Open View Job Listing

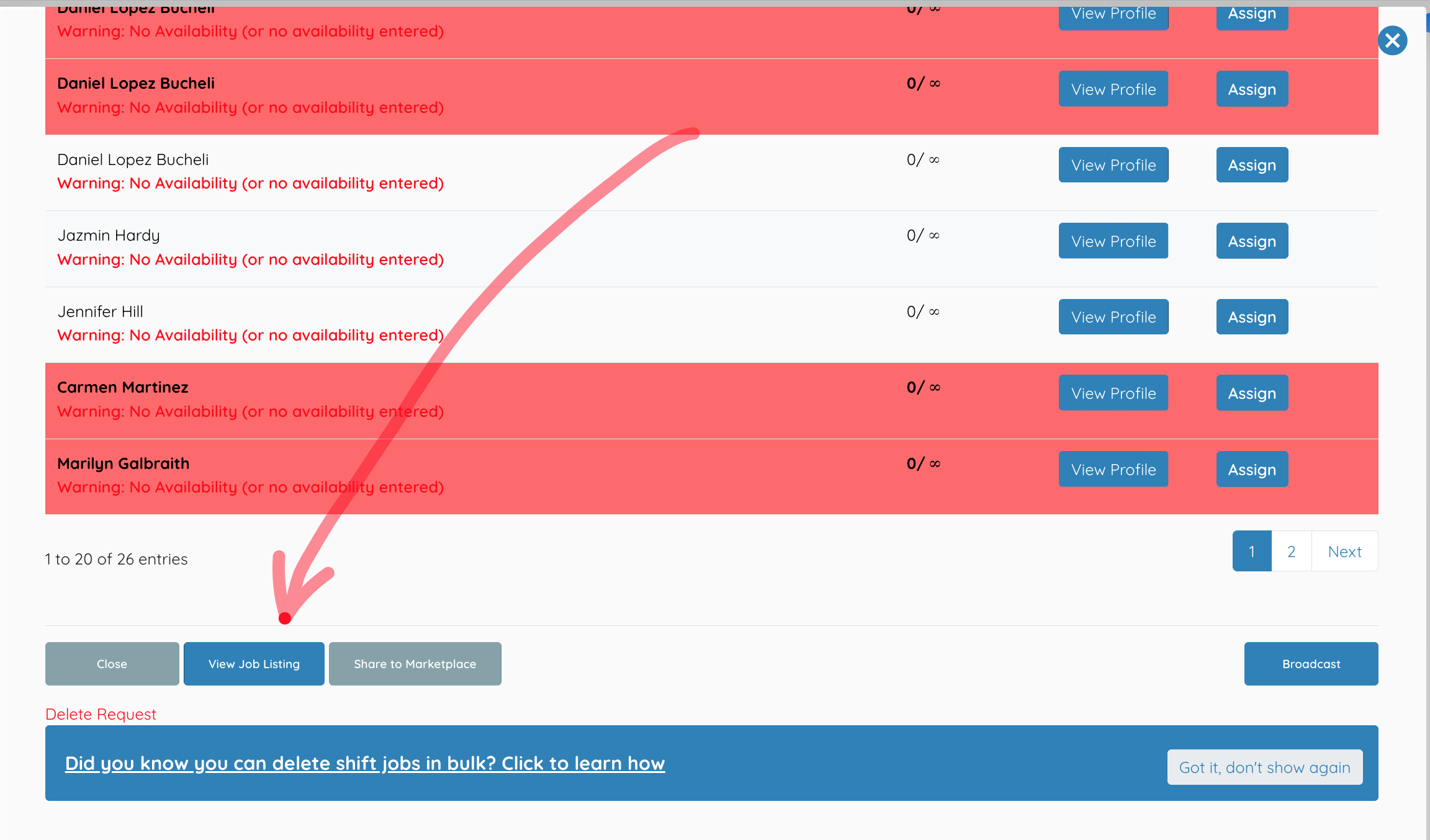coord(254,664)
